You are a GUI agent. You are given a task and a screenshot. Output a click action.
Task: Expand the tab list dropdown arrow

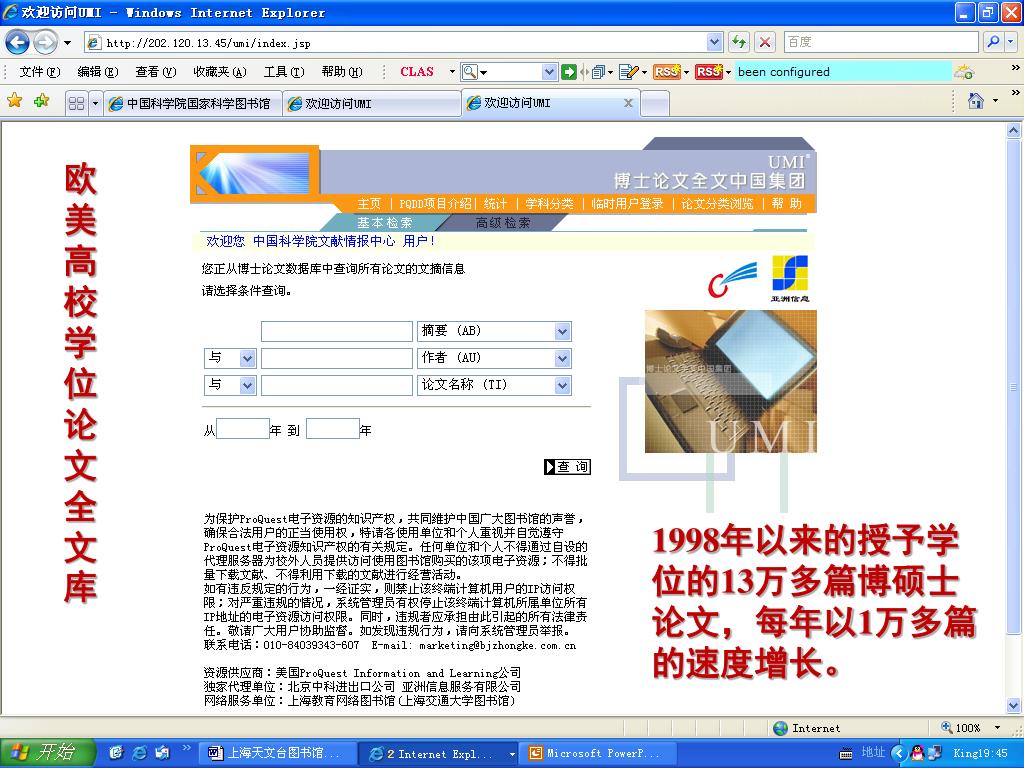point(95,103)
